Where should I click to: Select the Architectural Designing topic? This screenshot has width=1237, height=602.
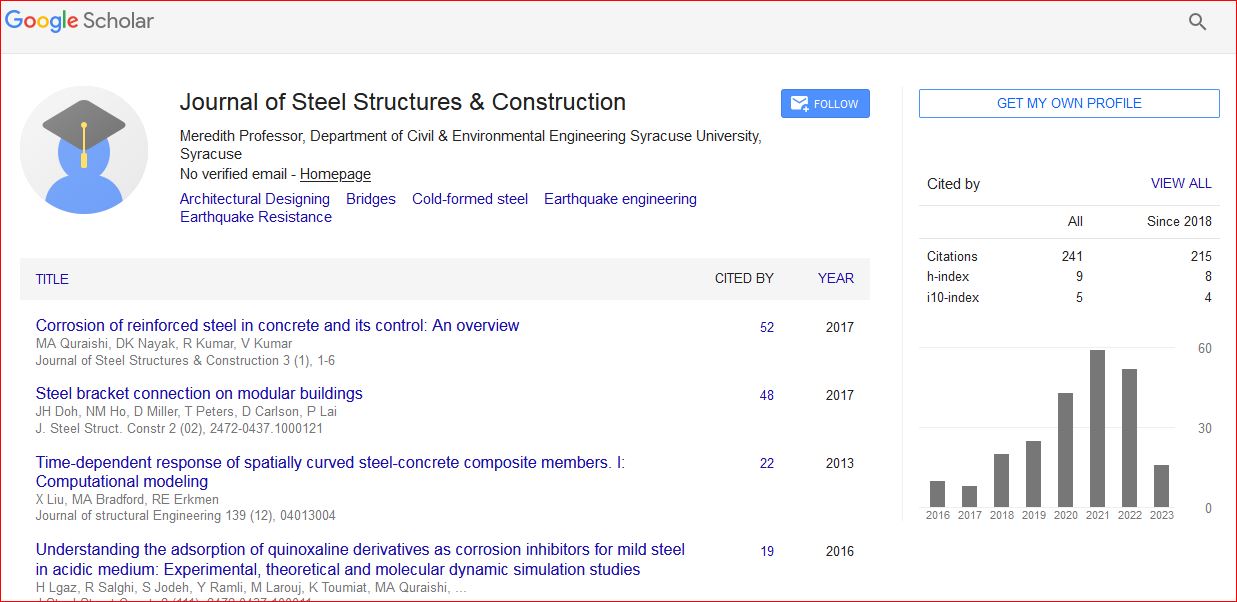click(x=254, y=199)
